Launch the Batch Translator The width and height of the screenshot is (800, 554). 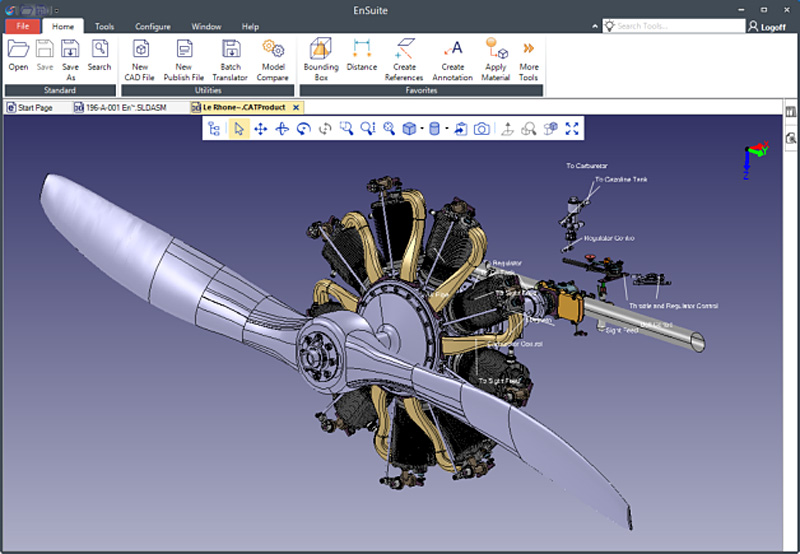pyautogui.click(x=231, y=58)
